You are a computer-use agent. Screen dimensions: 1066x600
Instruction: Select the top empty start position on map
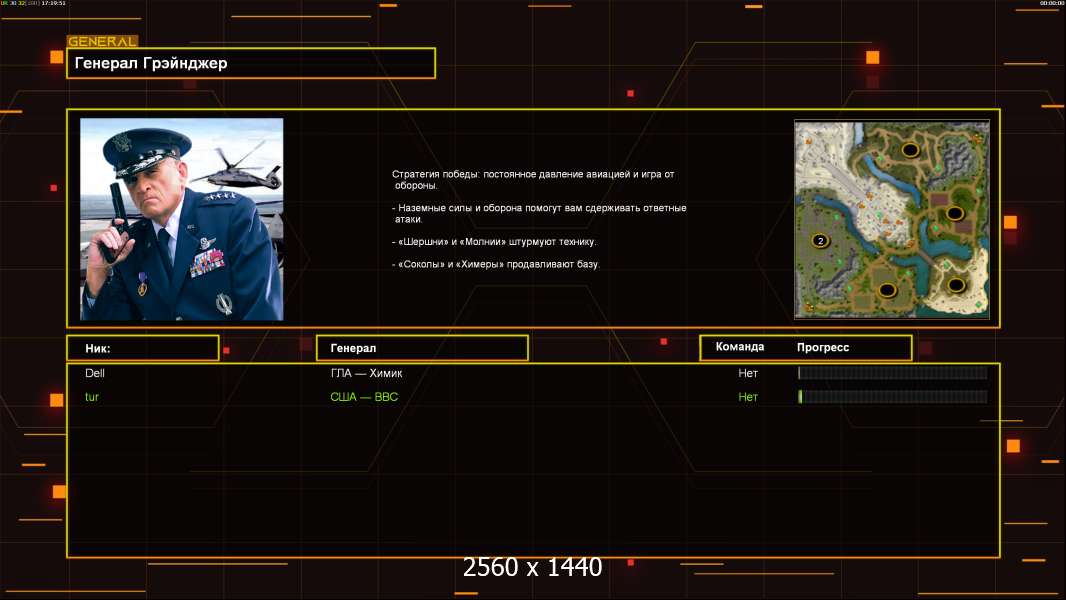coord(910,150)
